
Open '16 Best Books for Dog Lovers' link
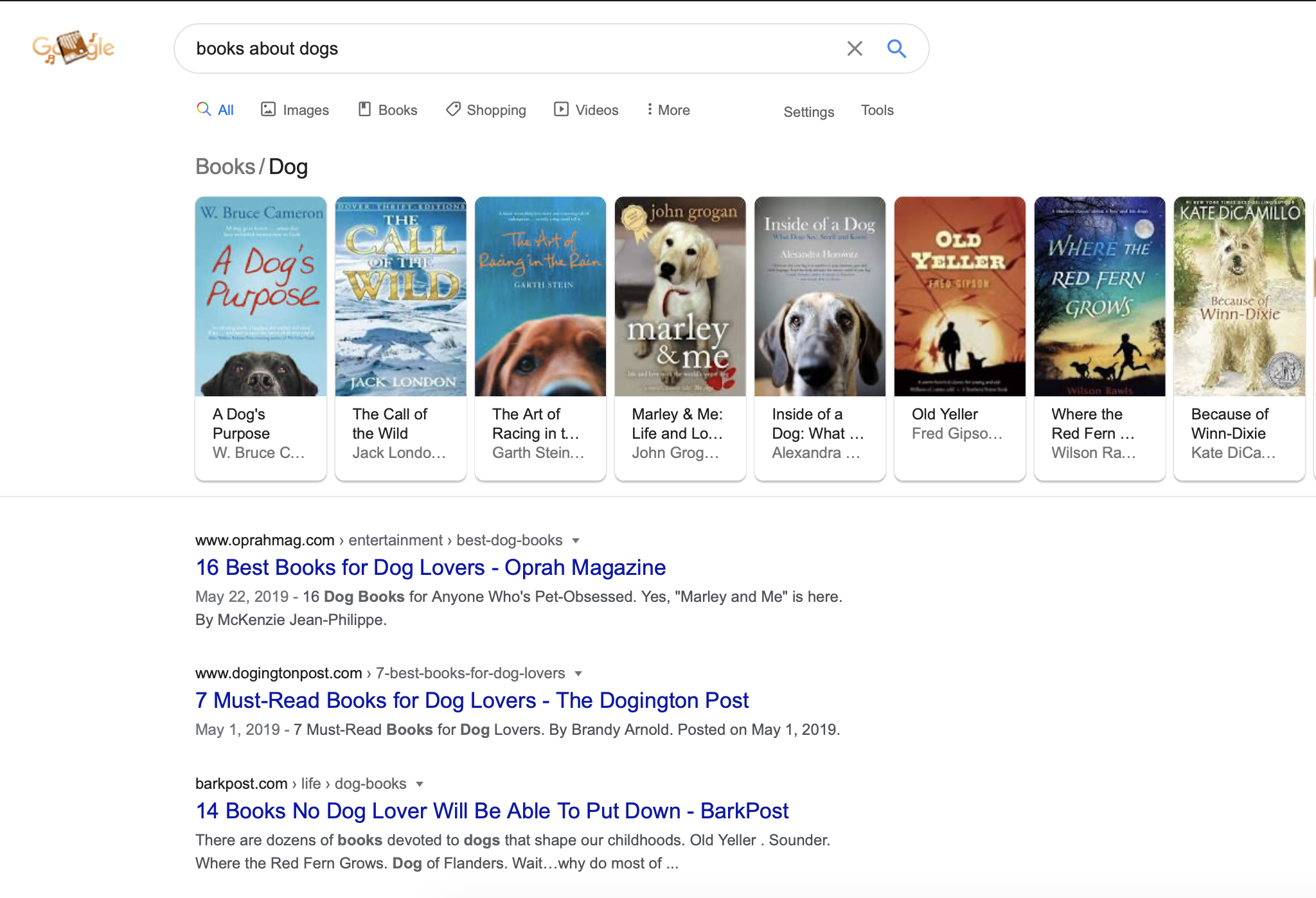[431, 568]
